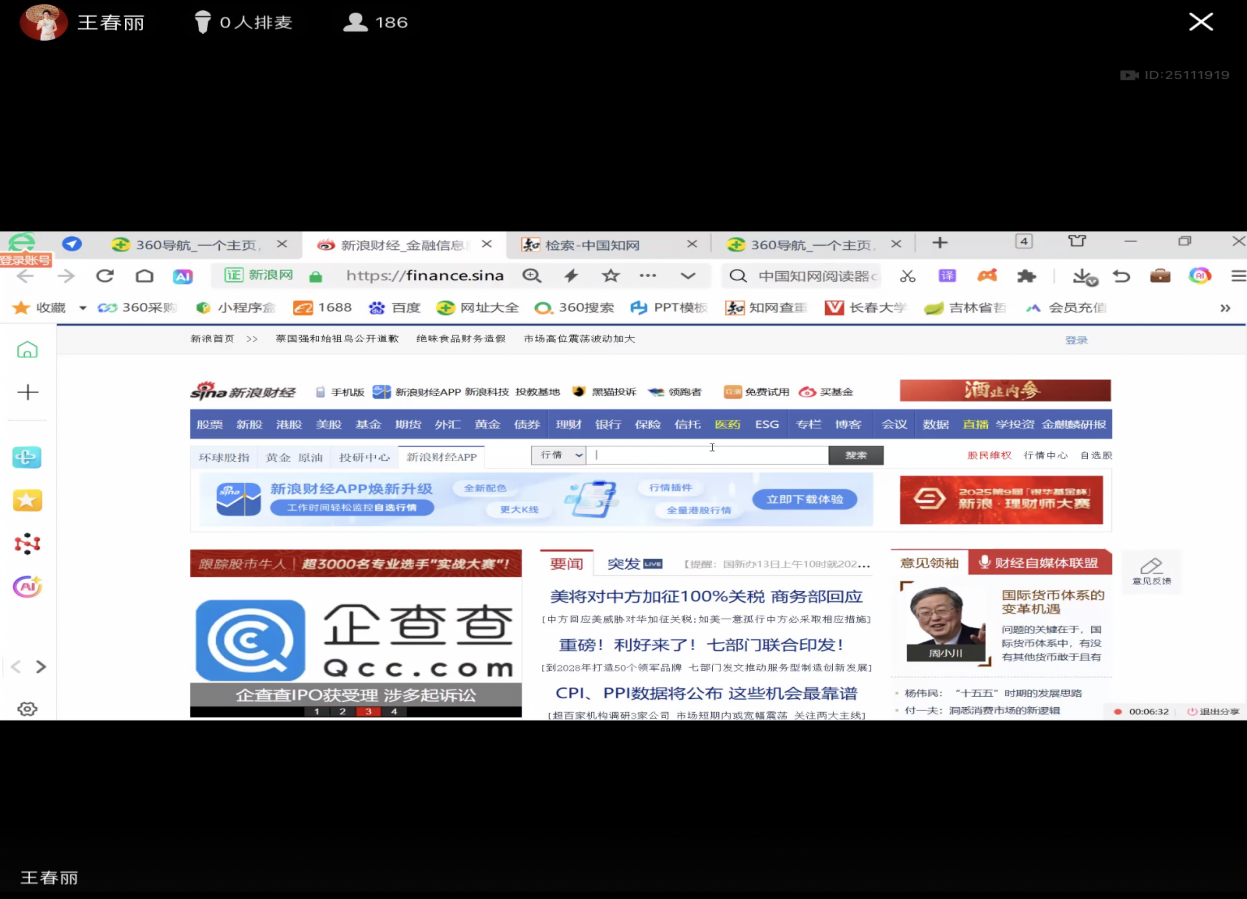Screen dimensions: 1247x899
Task: Select the 突发 news tab
Action: (x=624, y=564)
